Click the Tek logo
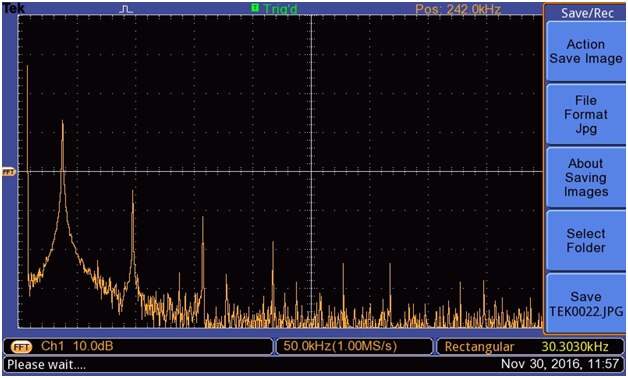 coord(14,8)
